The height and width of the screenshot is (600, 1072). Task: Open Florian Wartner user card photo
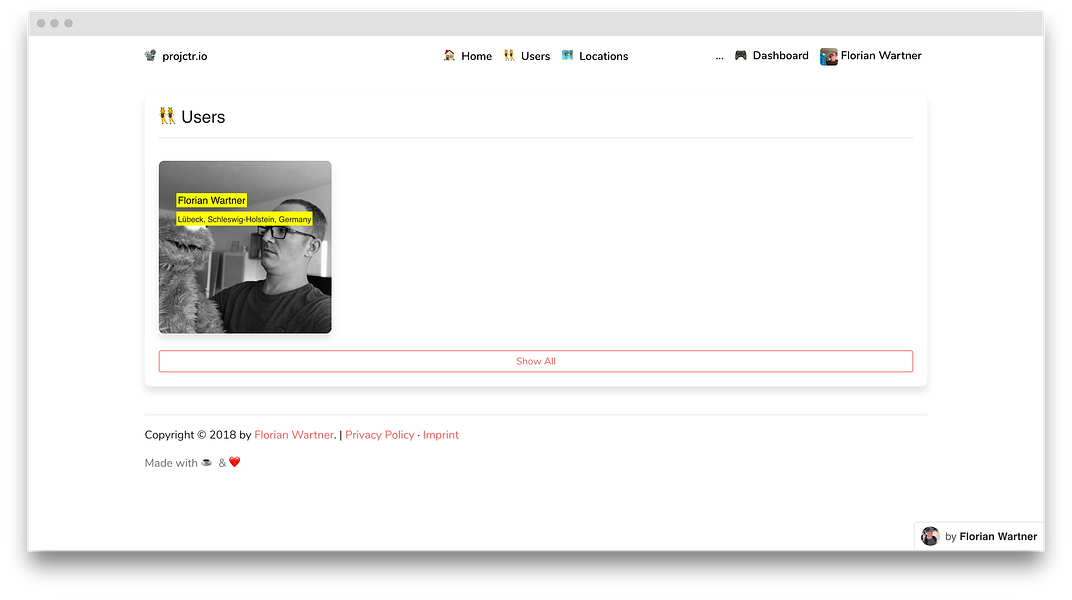(x=245, y=247)
